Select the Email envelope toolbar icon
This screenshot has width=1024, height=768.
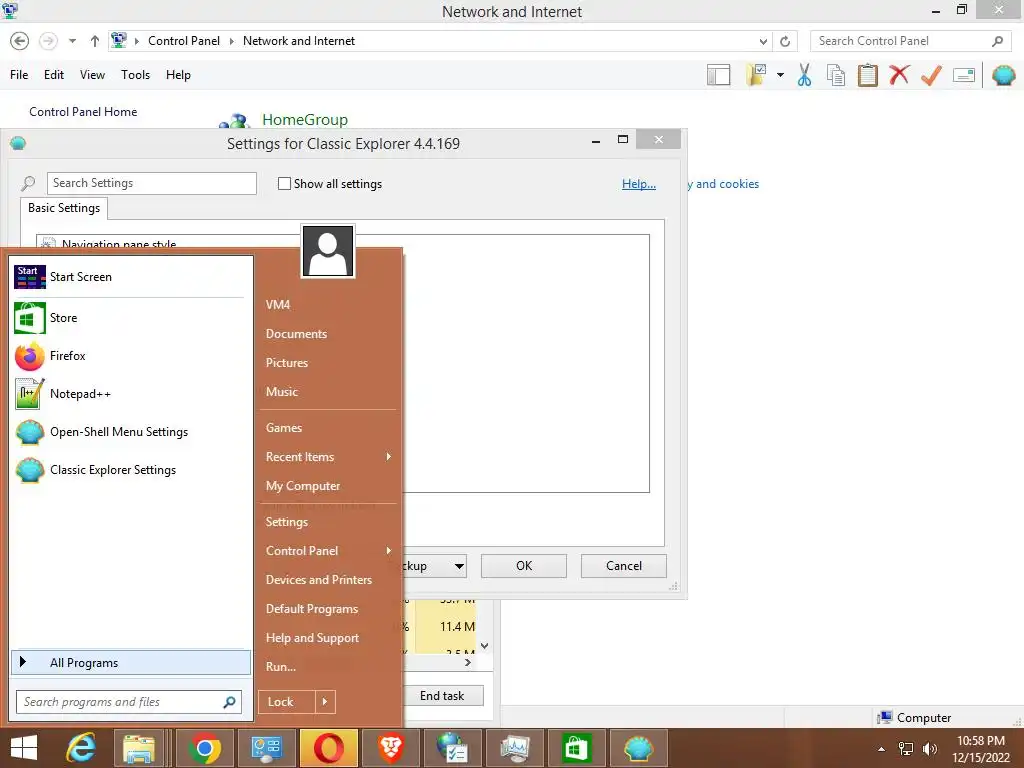964,75
